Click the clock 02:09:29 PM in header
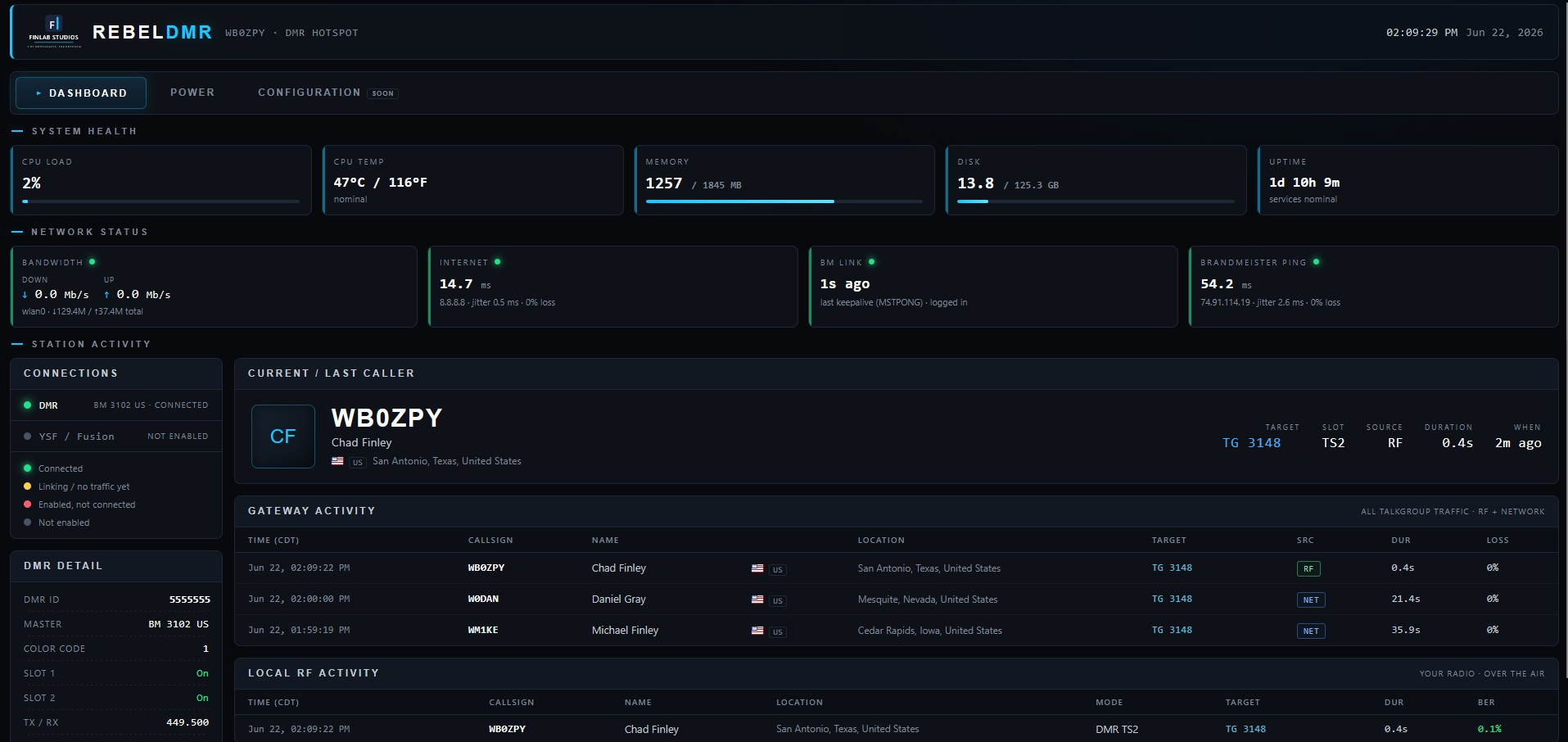This screenshot has width=1568, height=742. click(x=1421, y=33)
